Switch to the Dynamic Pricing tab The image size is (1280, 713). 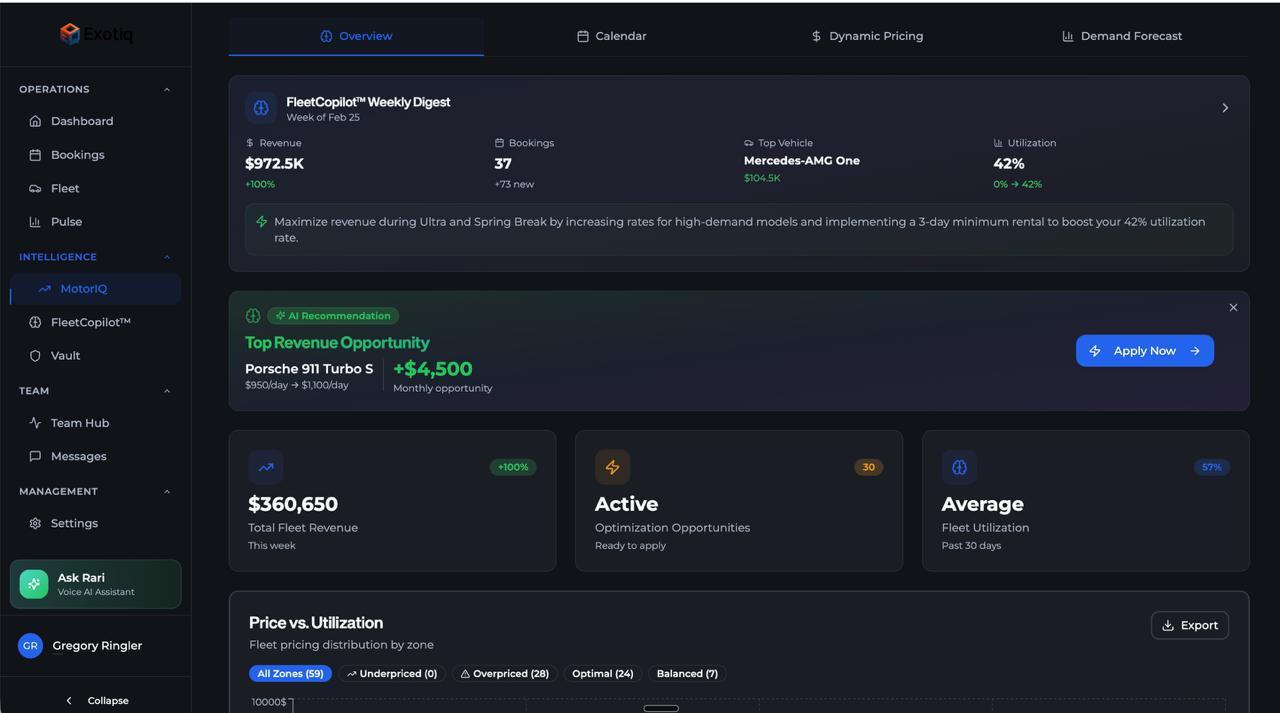click(x=866, y=35)
